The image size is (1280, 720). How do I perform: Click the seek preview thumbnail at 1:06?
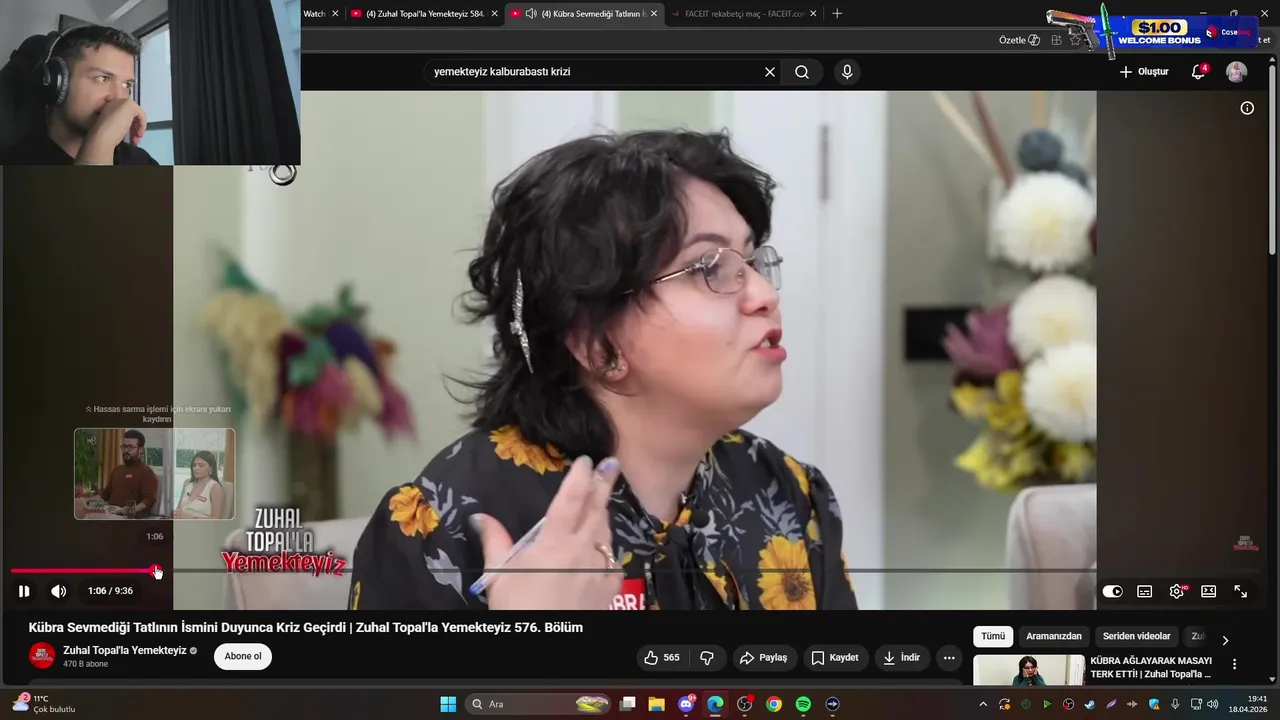[x=154, y=474]
